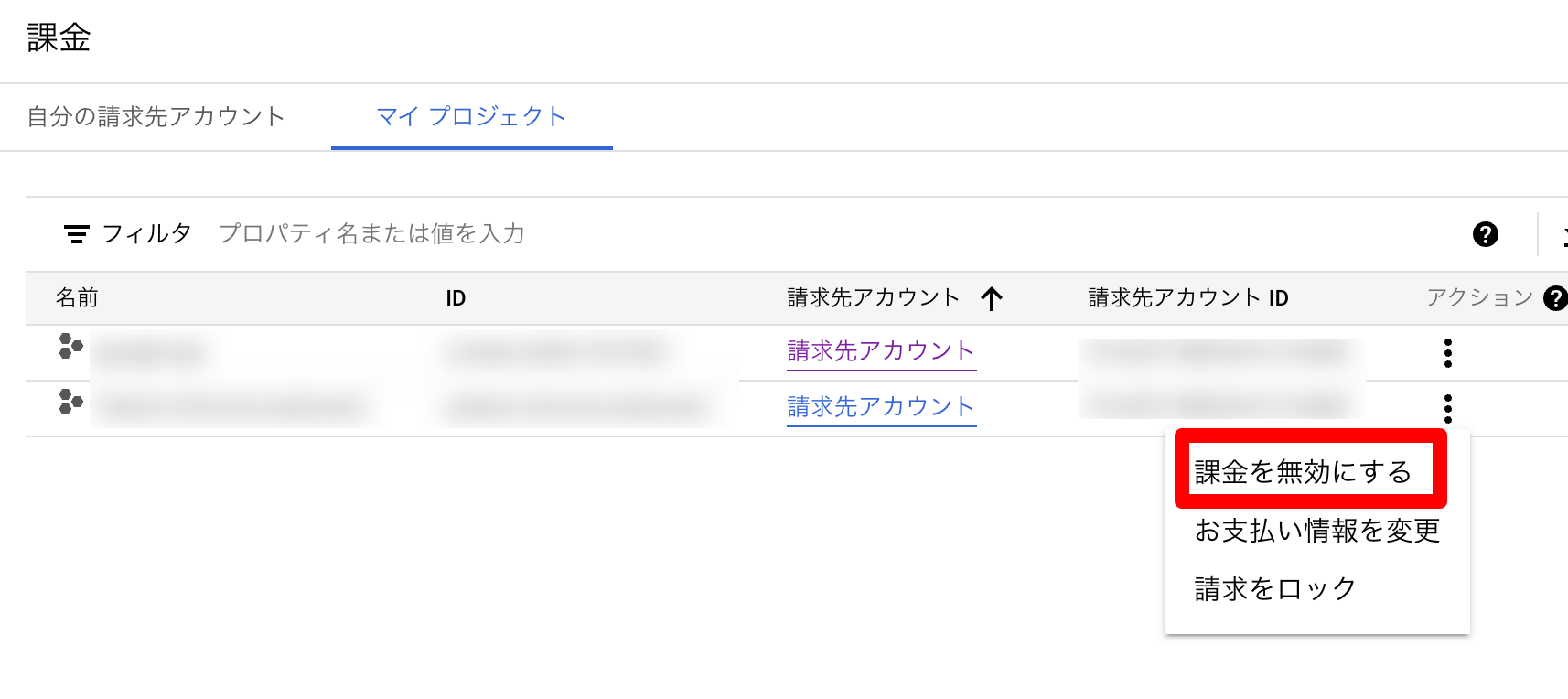This screenshot has width=1568, height=699.
Task: Select 請求をロック from the actions menu
Action: coord(1273,588)
